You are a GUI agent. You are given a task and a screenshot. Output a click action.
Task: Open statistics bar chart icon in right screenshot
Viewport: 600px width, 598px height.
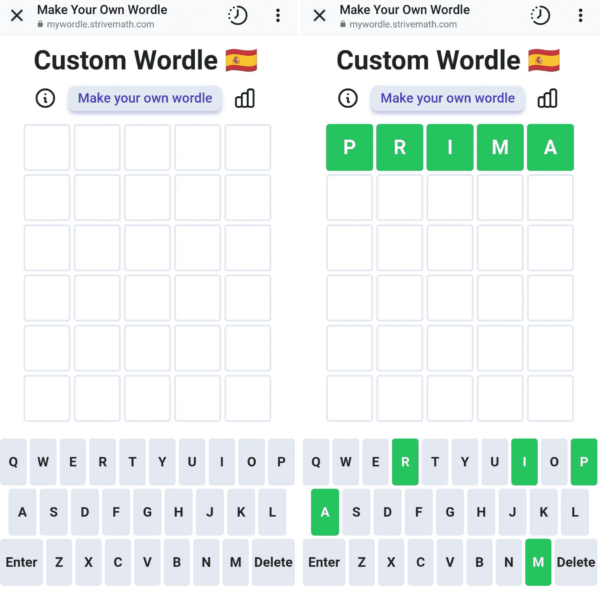tap(548, 98)
